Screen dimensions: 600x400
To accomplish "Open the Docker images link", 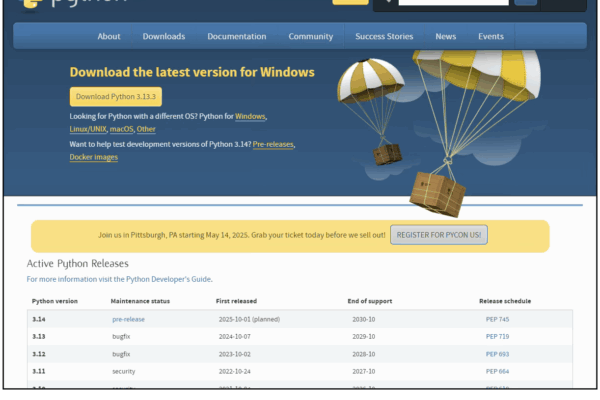I will pyautogui.click(x=94, y=157).
